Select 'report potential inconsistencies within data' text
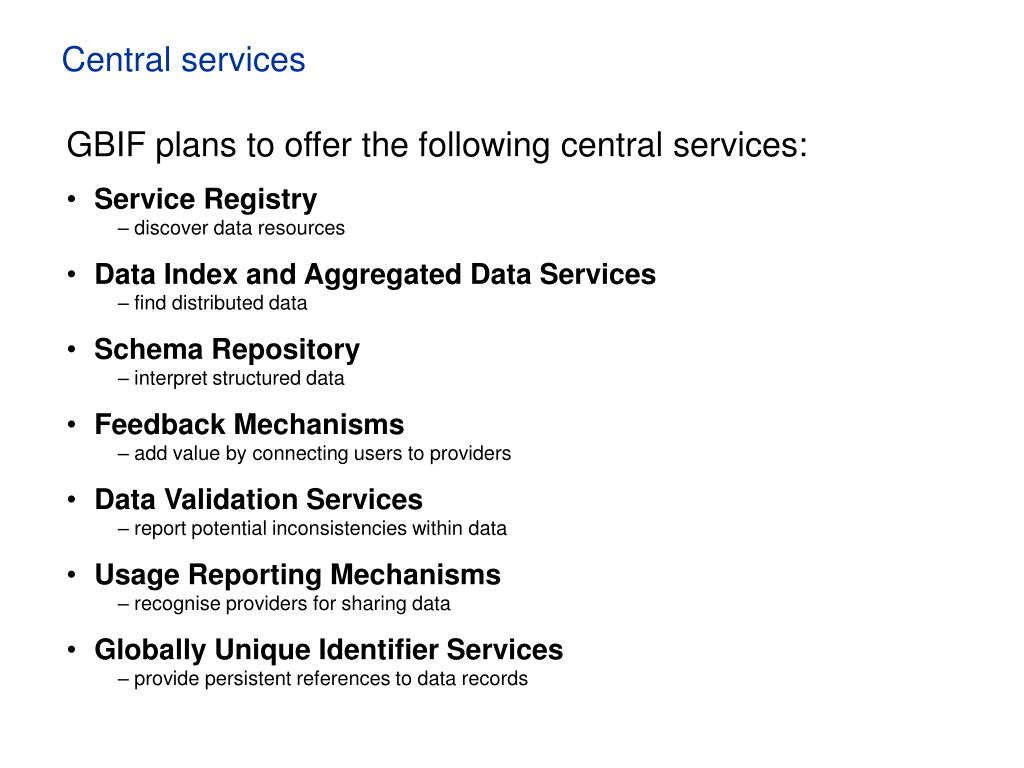Image resolution: width=1024 pixels, height=768 pixels. [312, 528]
